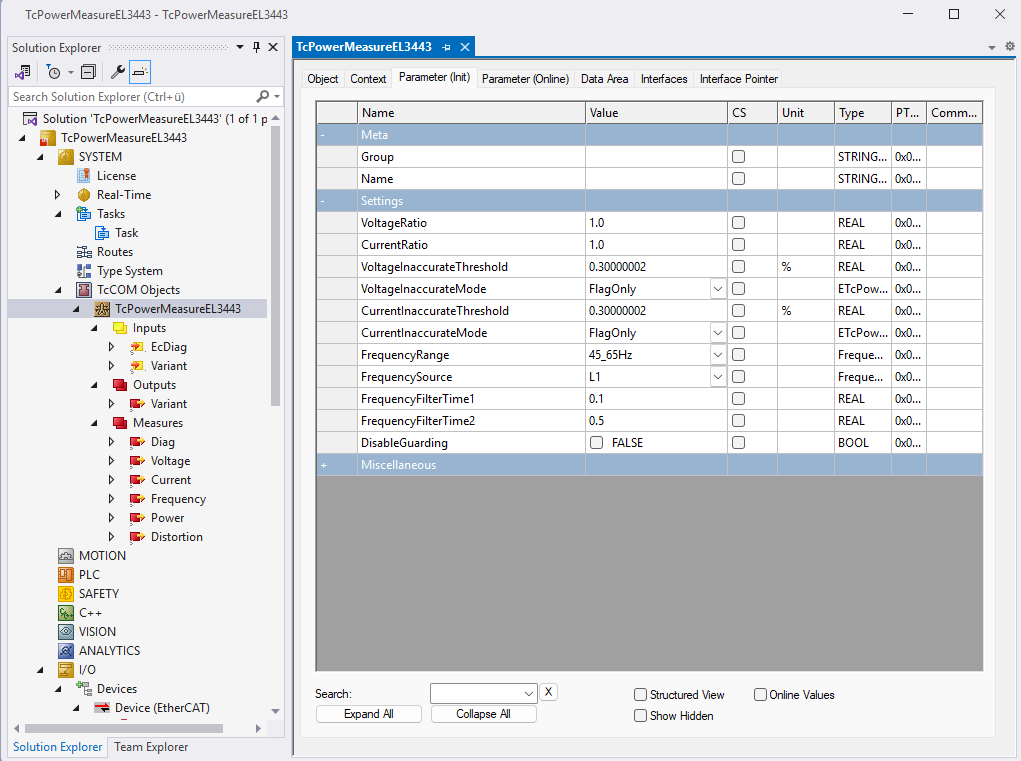Image resolution: width=1021 pixels, height=761 pixels.
Task: Click the Collapse All button below Search
Action: point(483,714)
